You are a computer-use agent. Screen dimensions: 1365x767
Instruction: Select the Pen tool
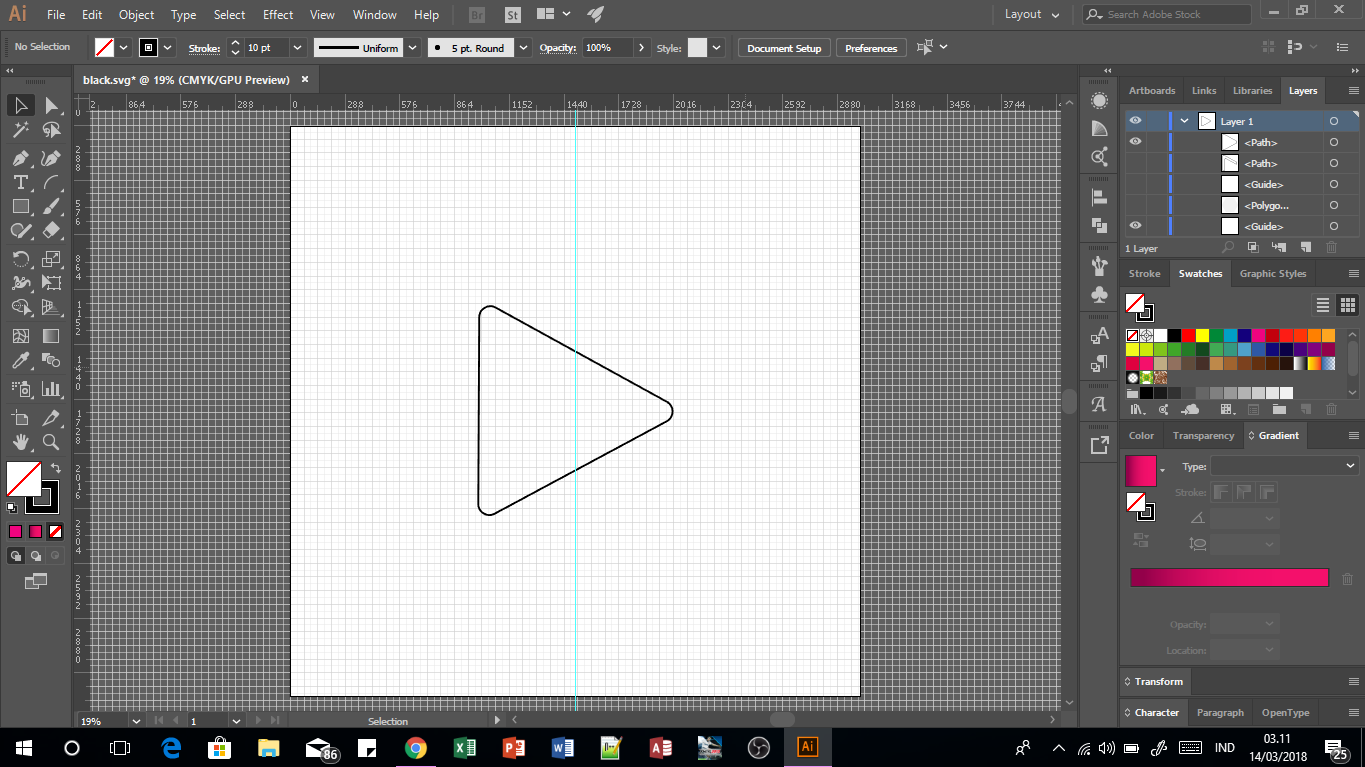pyautogui.click(x=20, y=158)
